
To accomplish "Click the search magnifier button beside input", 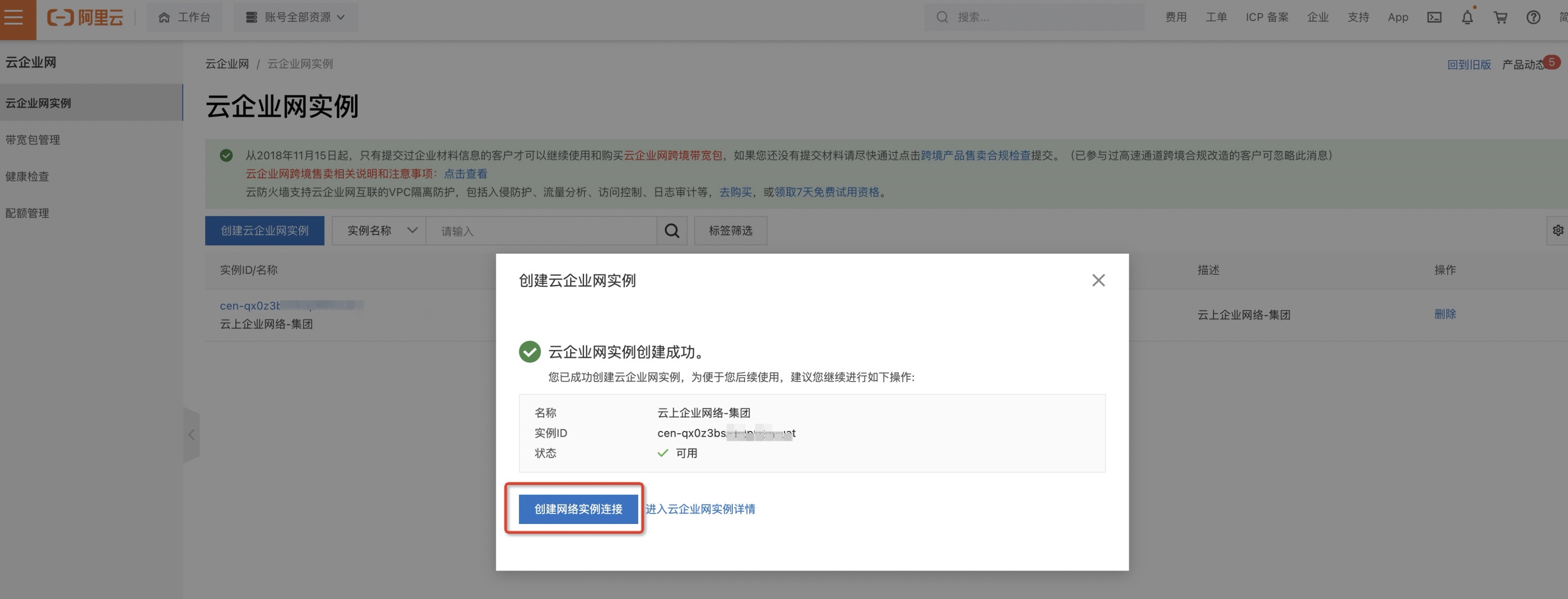I will coord(671,231).
